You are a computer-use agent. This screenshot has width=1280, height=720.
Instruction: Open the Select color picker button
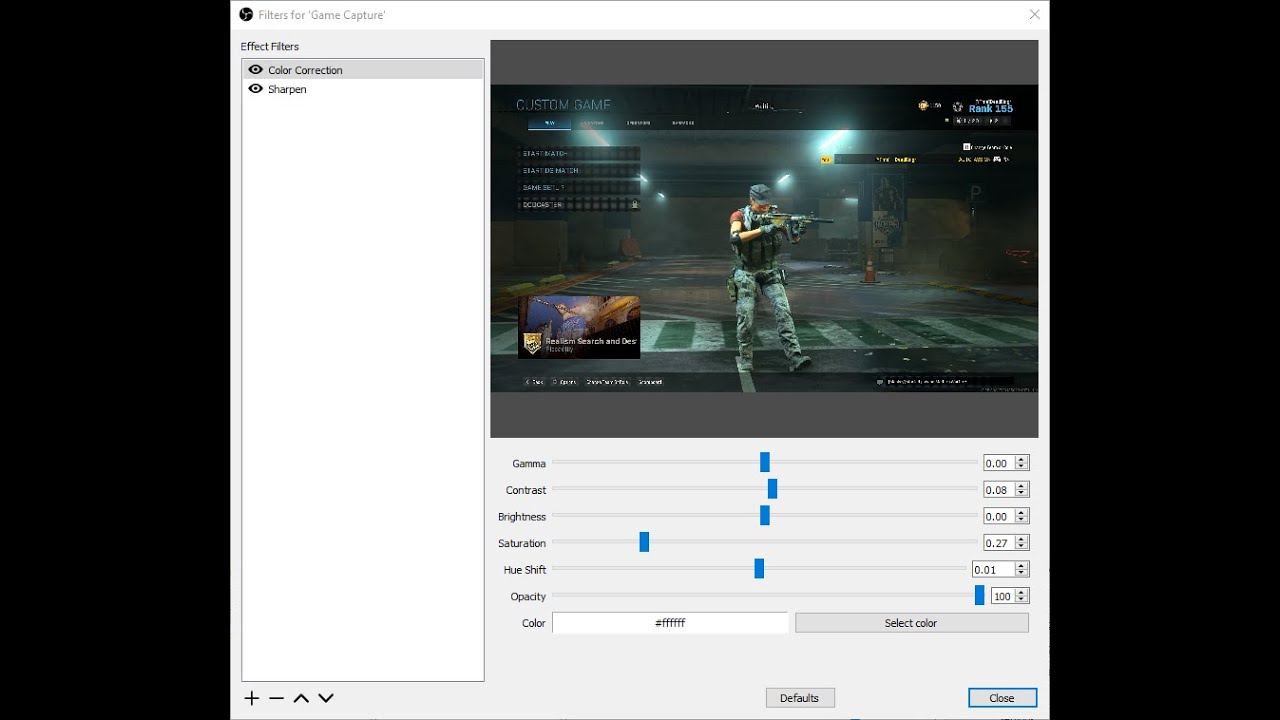[x=911, y=623]
